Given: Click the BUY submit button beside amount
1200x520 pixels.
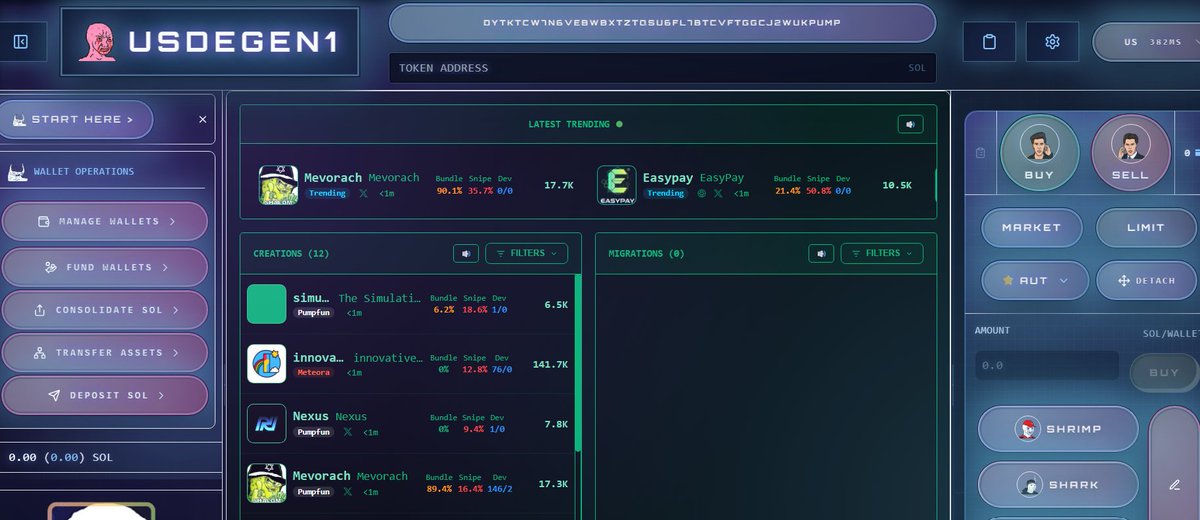Looking at the screenshot, I should [x=1164, y=372].
